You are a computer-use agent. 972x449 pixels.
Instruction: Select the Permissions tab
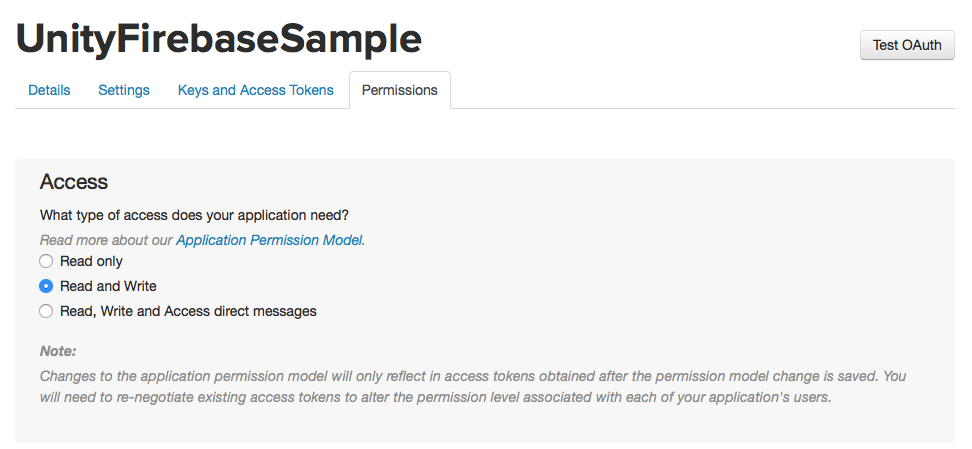pyautogui.click(x=399, y=90)
